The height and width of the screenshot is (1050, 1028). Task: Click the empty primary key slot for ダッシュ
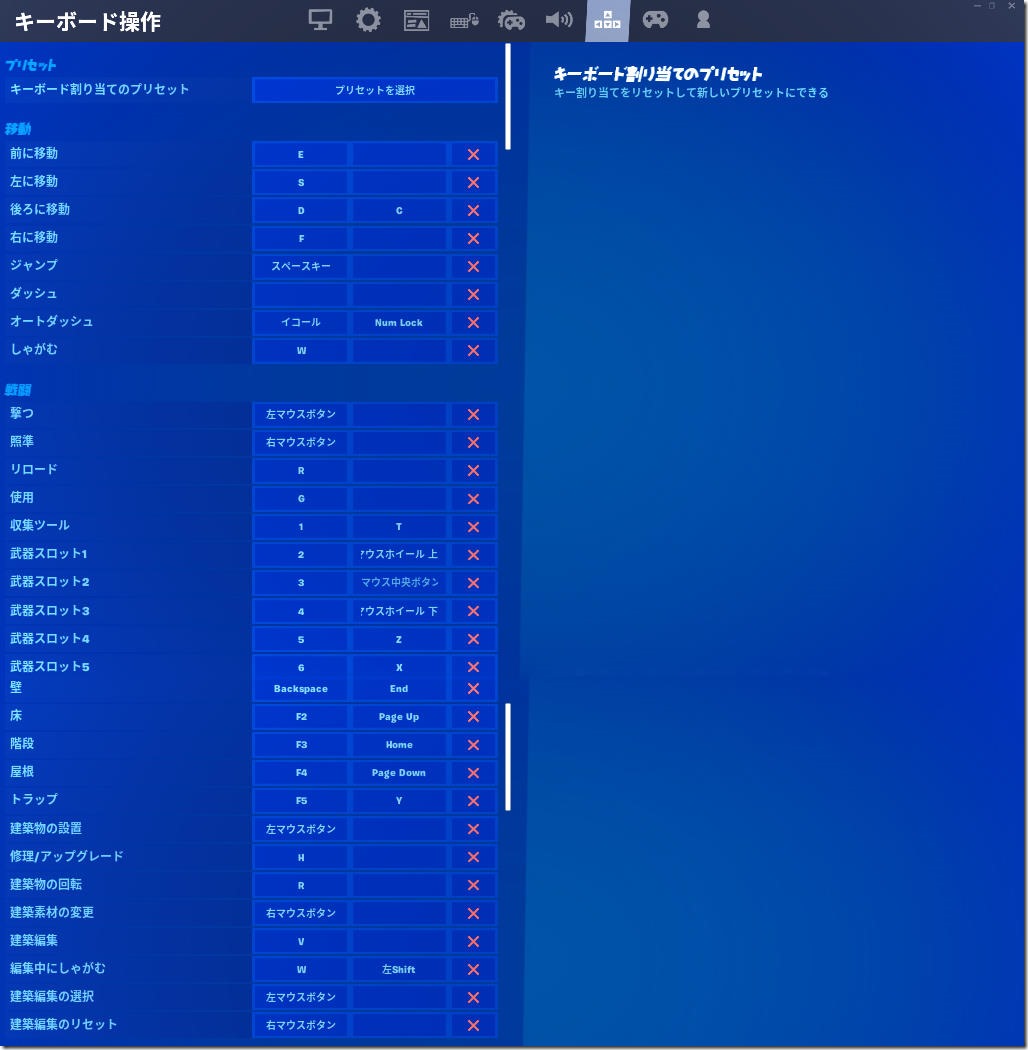pos(300,295)
